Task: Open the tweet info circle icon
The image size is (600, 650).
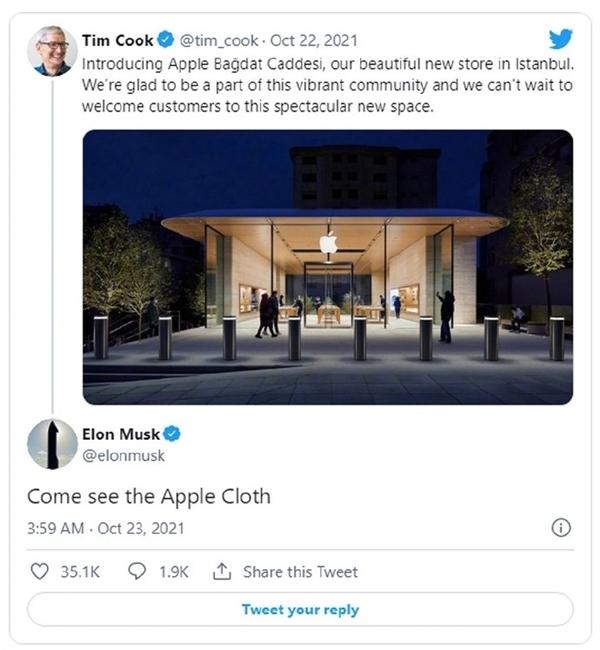Action: pos(561,528)
